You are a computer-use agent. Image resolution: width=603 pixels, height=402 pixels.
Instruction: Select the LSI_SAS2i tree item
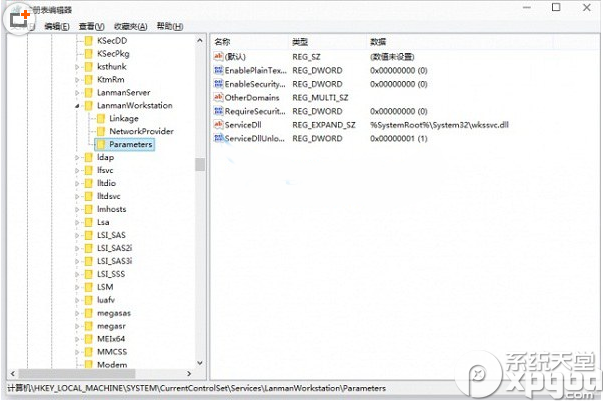click(114, 248)
